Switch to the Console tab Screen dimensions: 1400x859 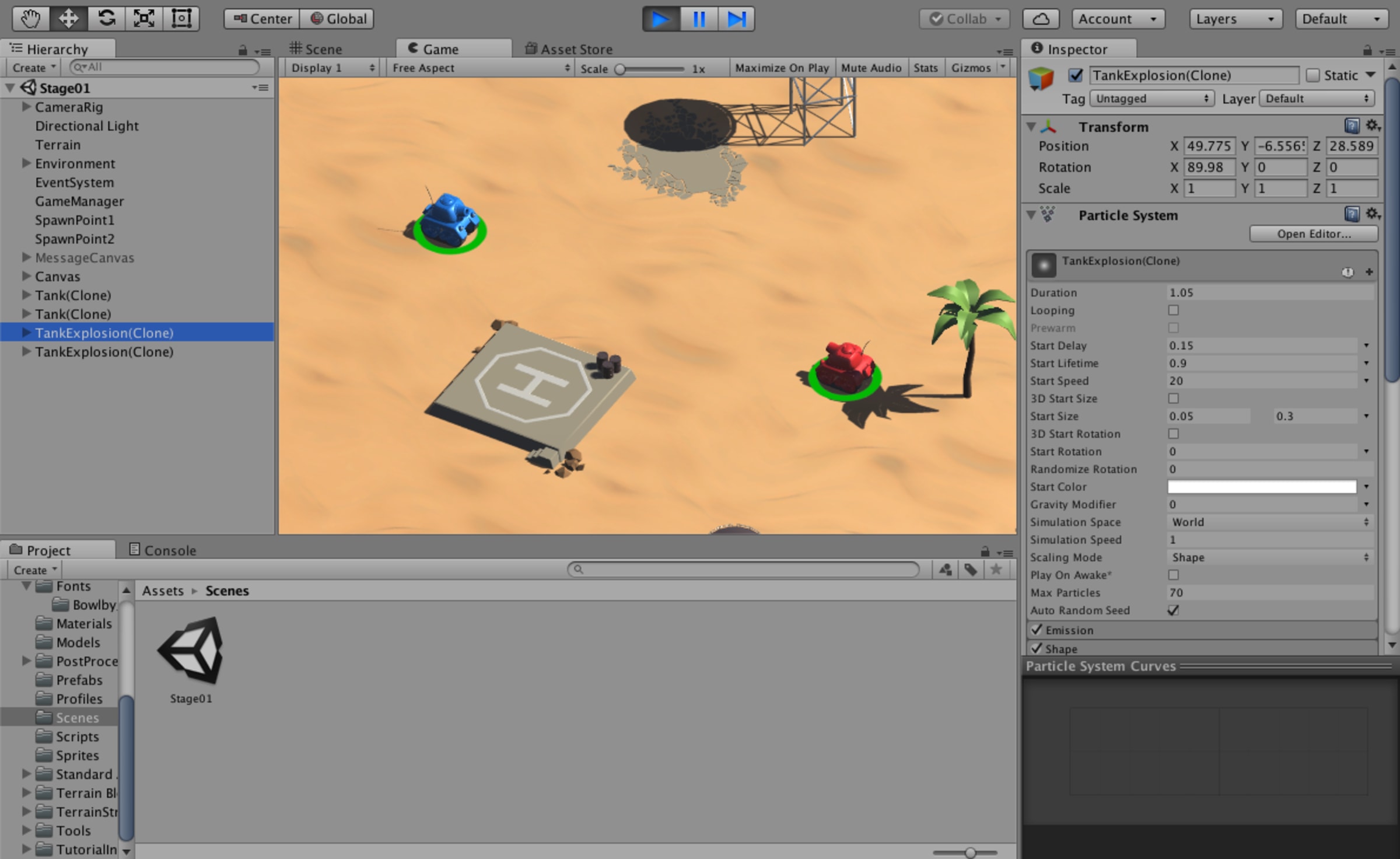tap(163, 550)
